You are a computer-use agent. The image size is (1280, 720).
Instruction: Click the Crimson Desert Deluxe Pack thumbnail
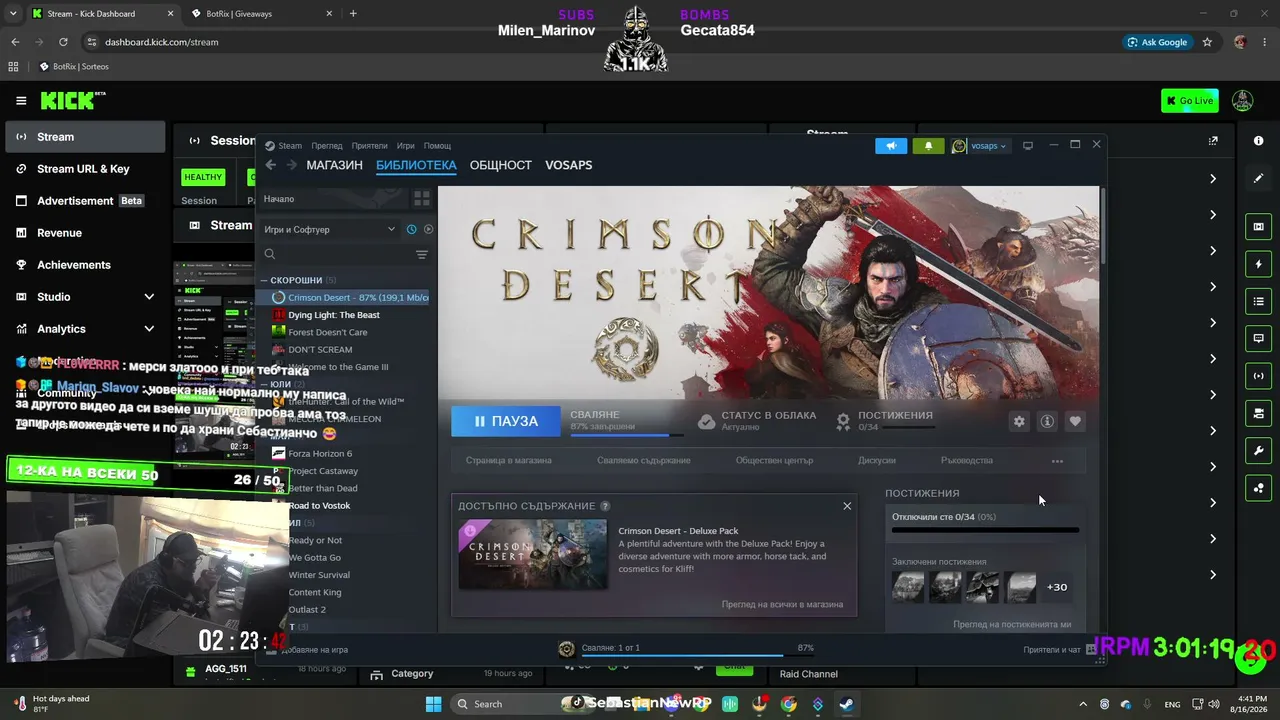(x=532, y=554)
